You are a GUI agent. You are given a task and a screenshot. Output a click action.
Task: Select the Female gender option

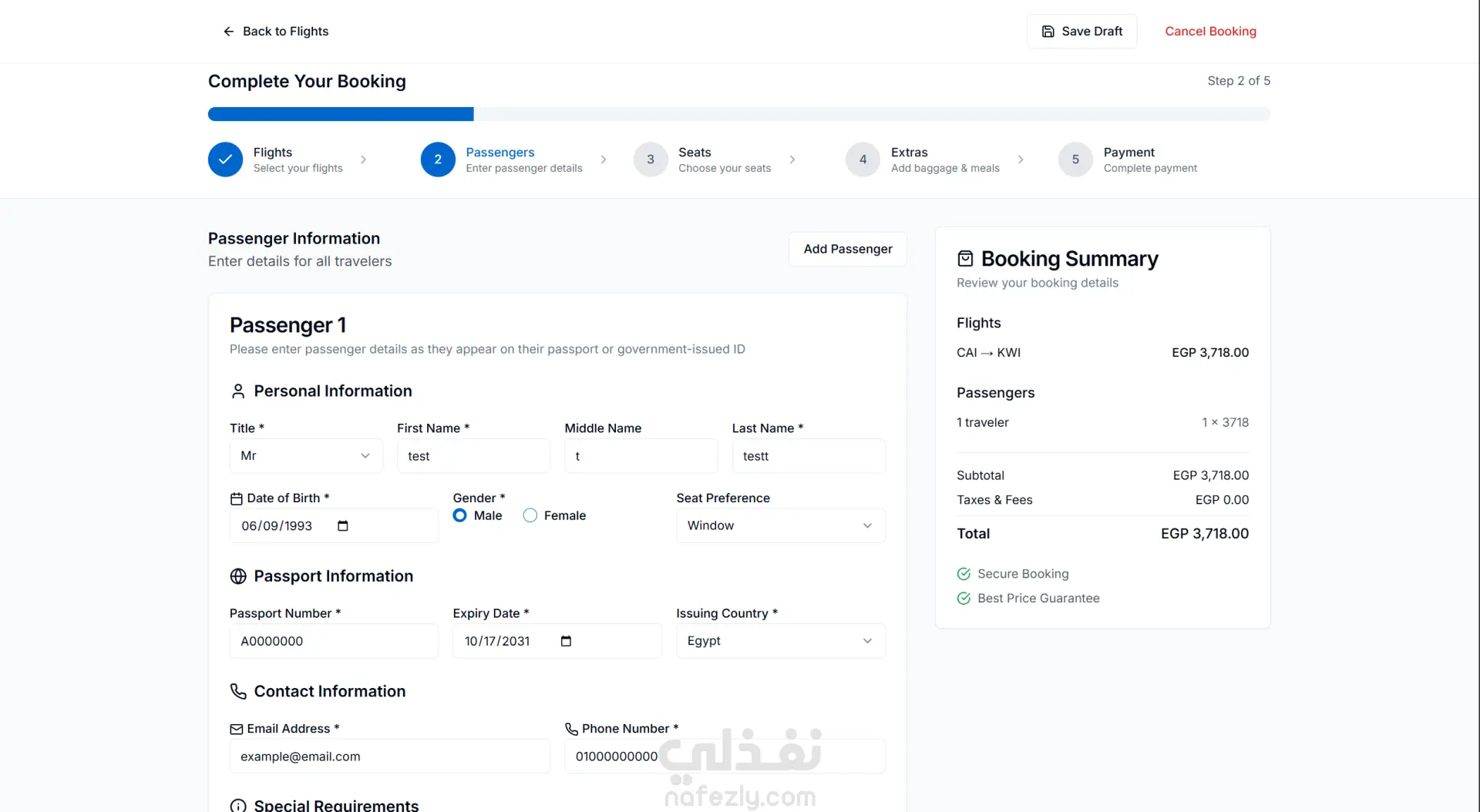(x=530, y=515)
